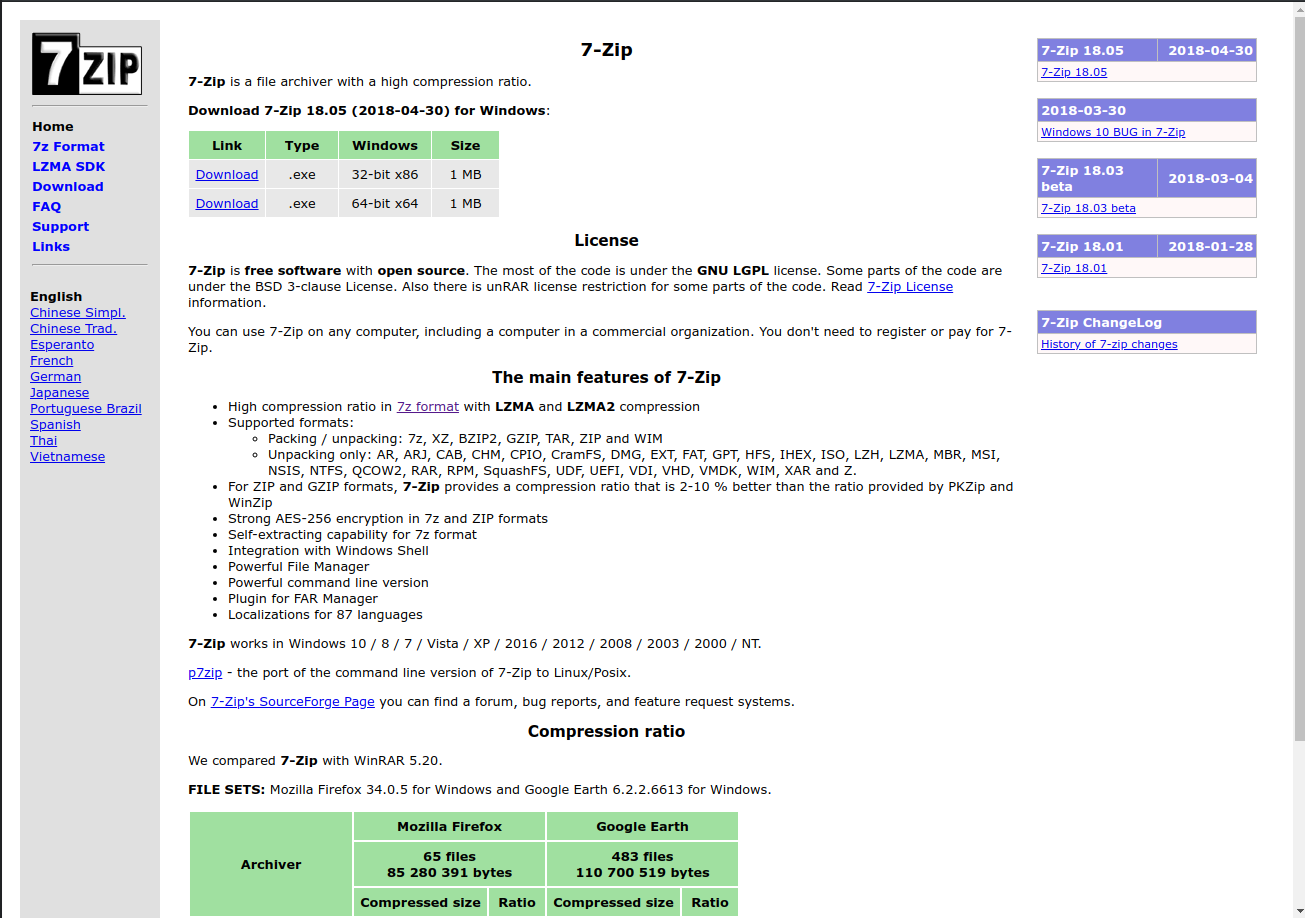Click the License heading

606,241
